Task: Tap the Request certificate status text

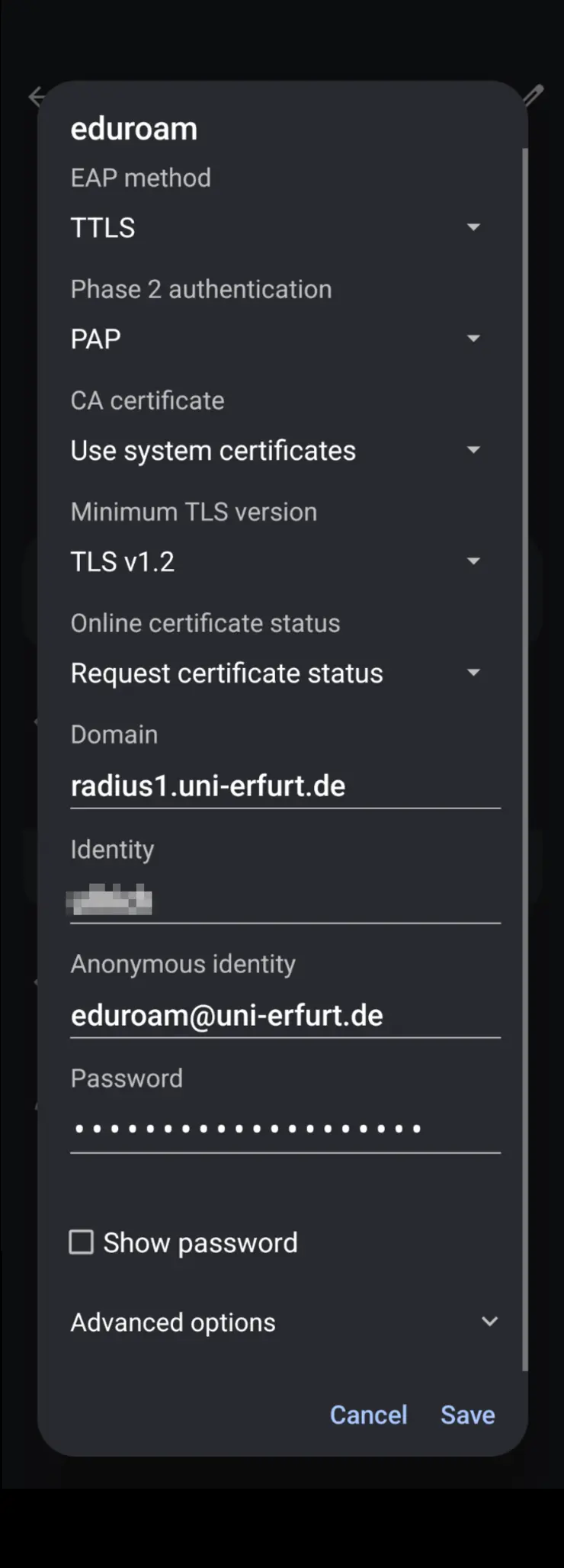Action: (x=227, y=673)
